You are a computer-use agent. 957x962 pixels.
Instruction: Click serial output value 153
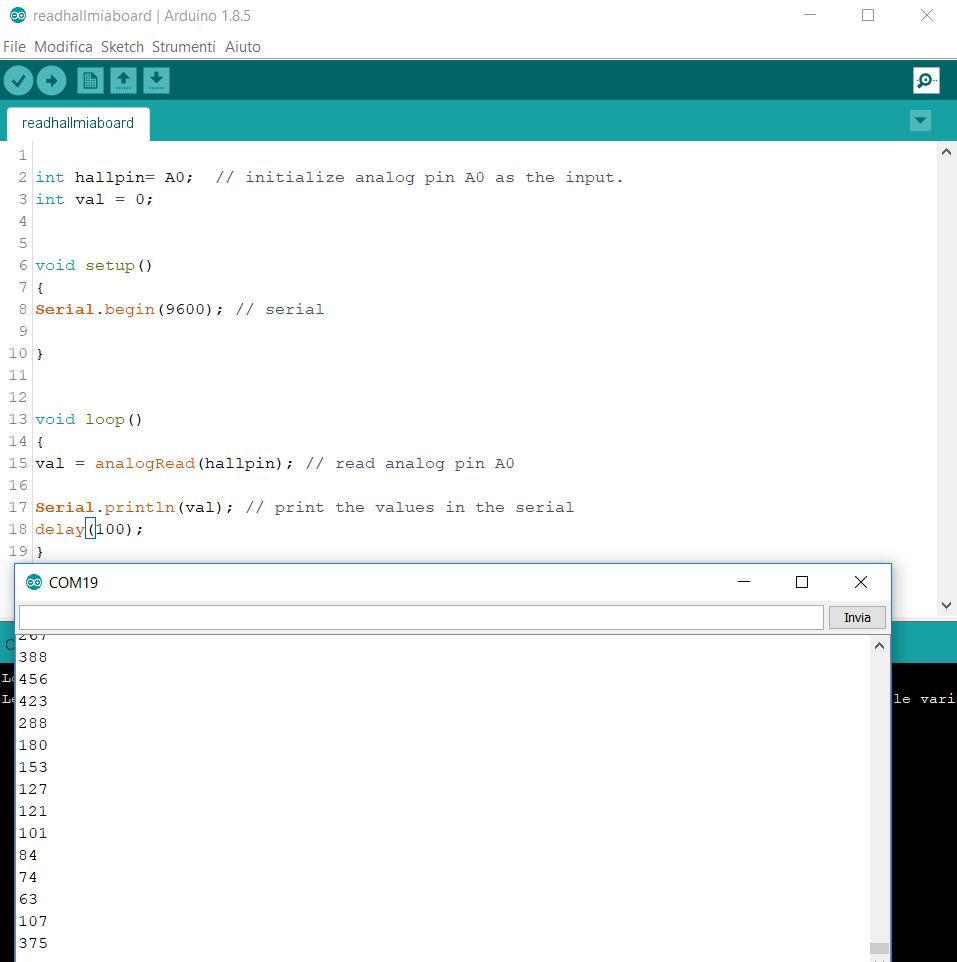pos(33,768)
